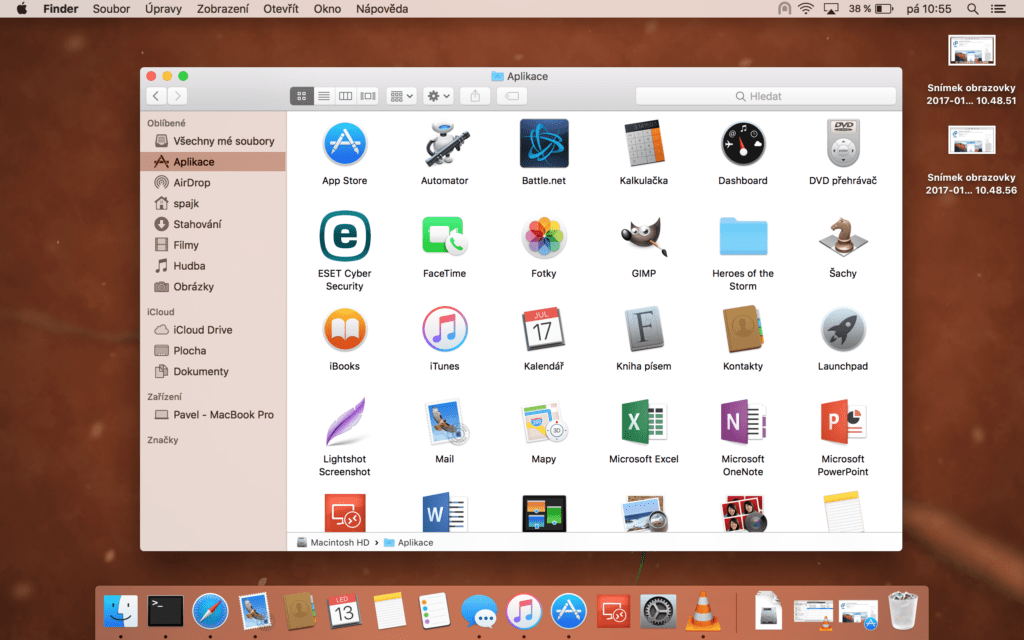Click the Share toolbar button

(475, 96)
